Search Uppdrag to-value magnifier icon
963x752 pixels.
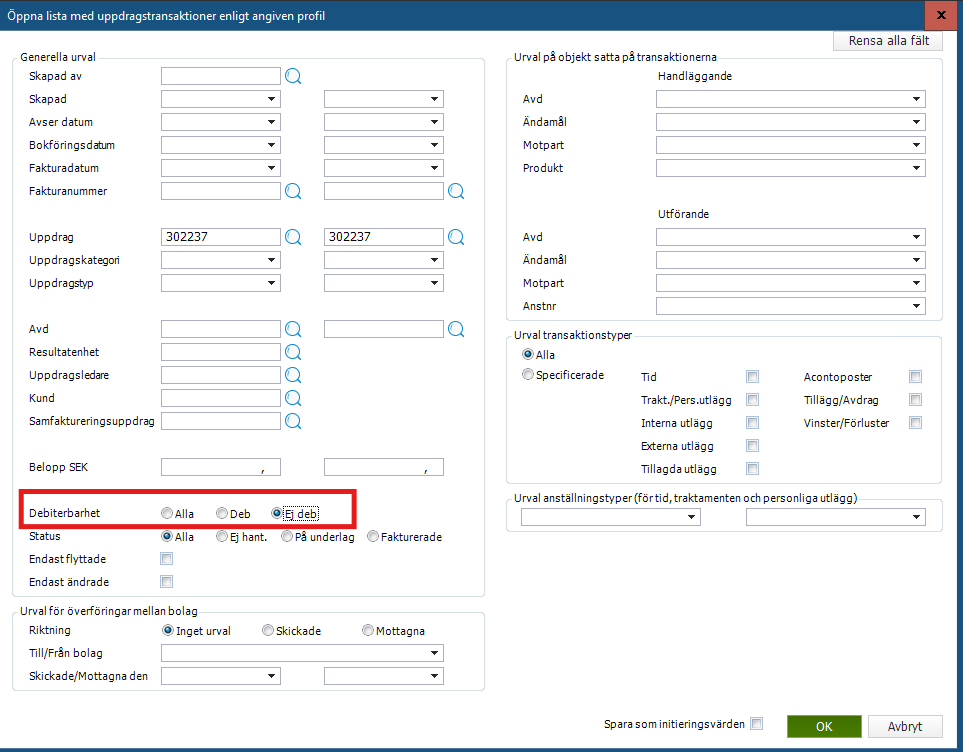click(456, 237)
